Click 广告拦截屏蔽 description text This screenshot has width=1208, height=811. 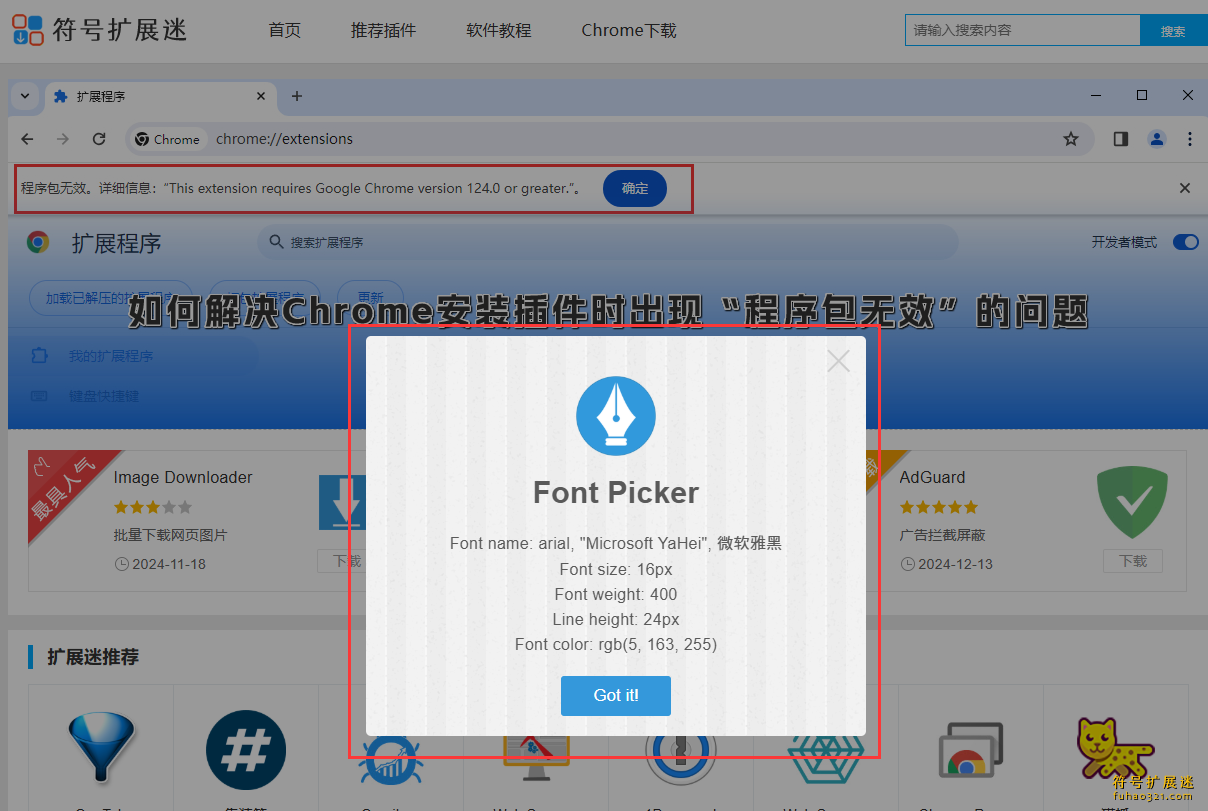click(x=942, y=535)
